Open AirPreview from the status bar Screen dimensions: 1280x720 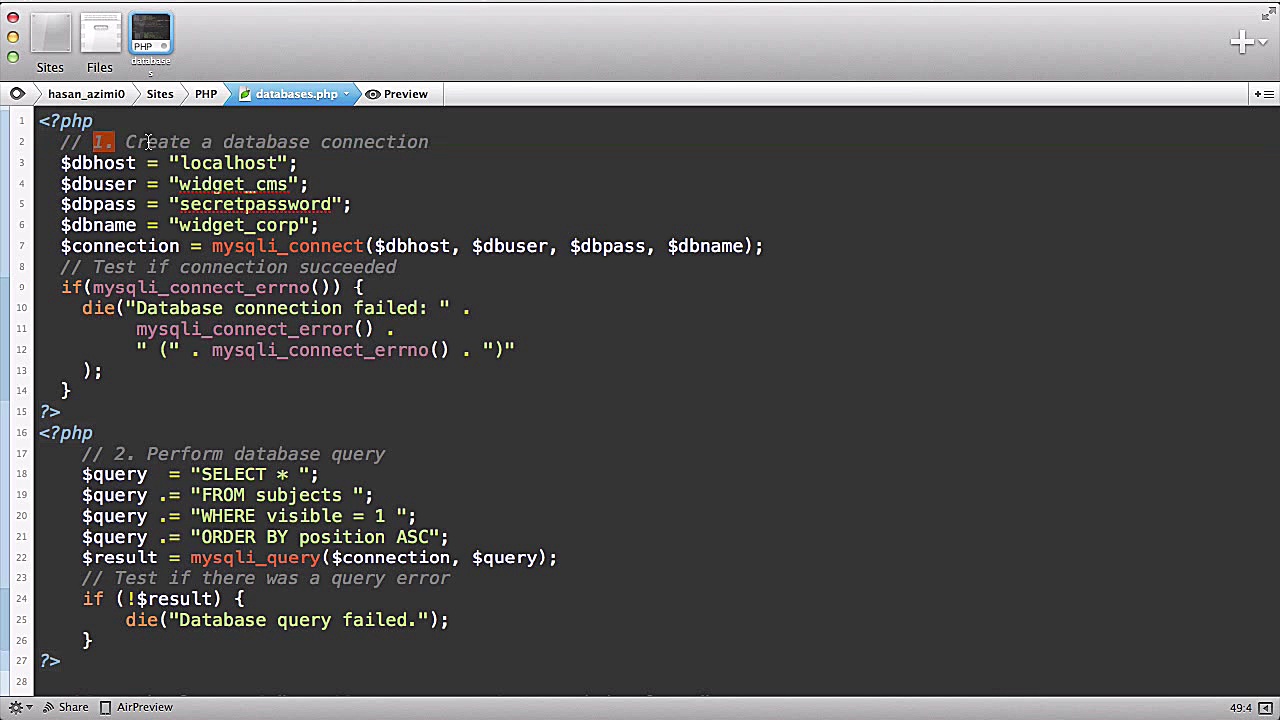[136, 707]
